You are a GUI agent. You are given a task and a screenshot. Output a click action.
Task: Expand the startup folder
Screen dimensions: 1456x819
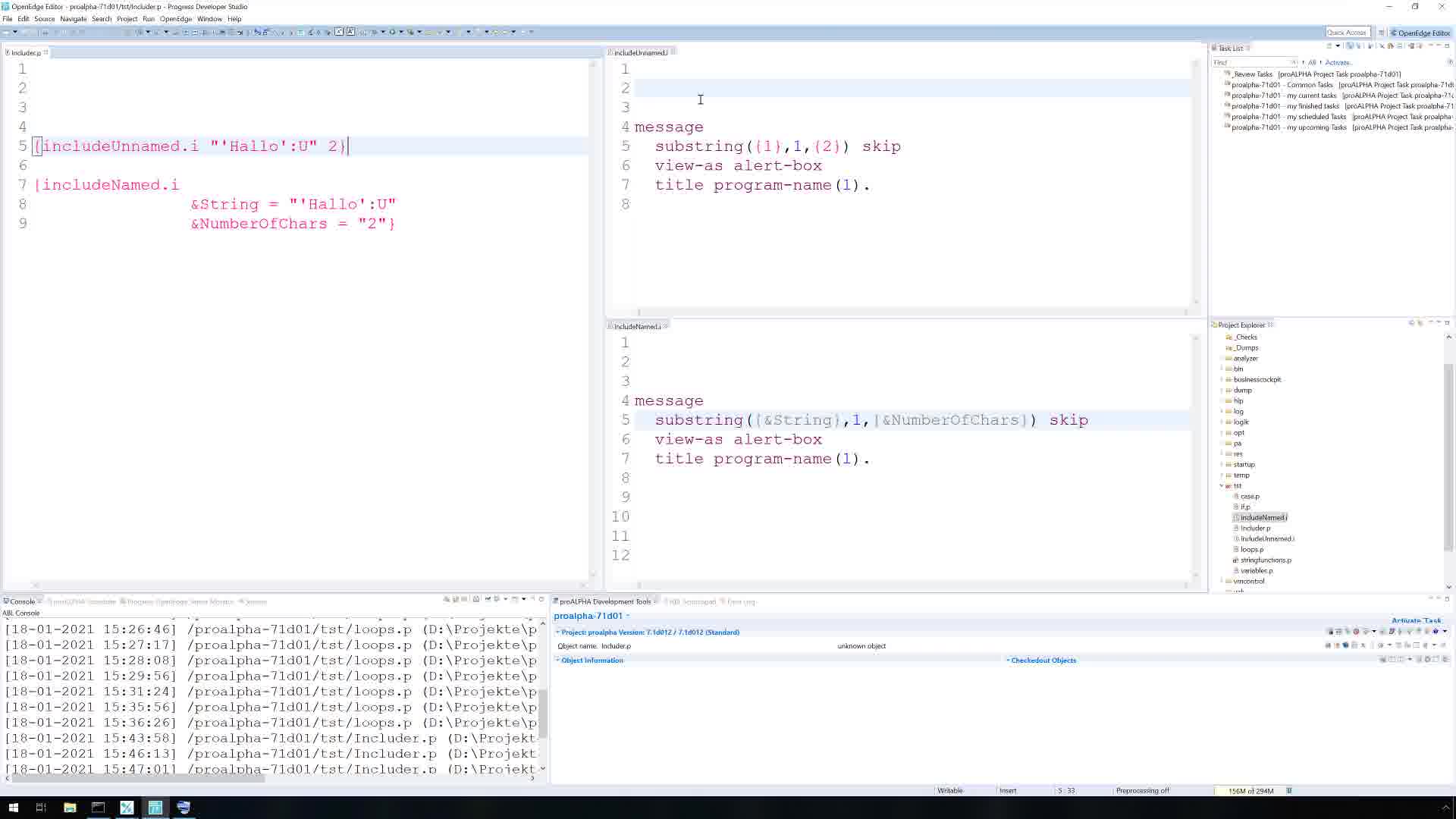tap(1222, 464)
